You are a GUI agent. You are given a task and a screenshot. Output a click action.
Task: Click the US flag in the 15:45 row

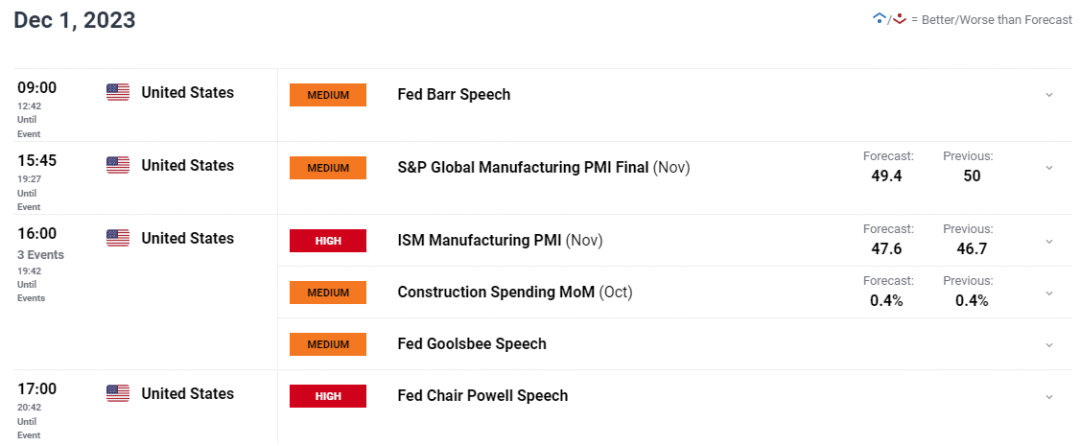click(118, 166)
